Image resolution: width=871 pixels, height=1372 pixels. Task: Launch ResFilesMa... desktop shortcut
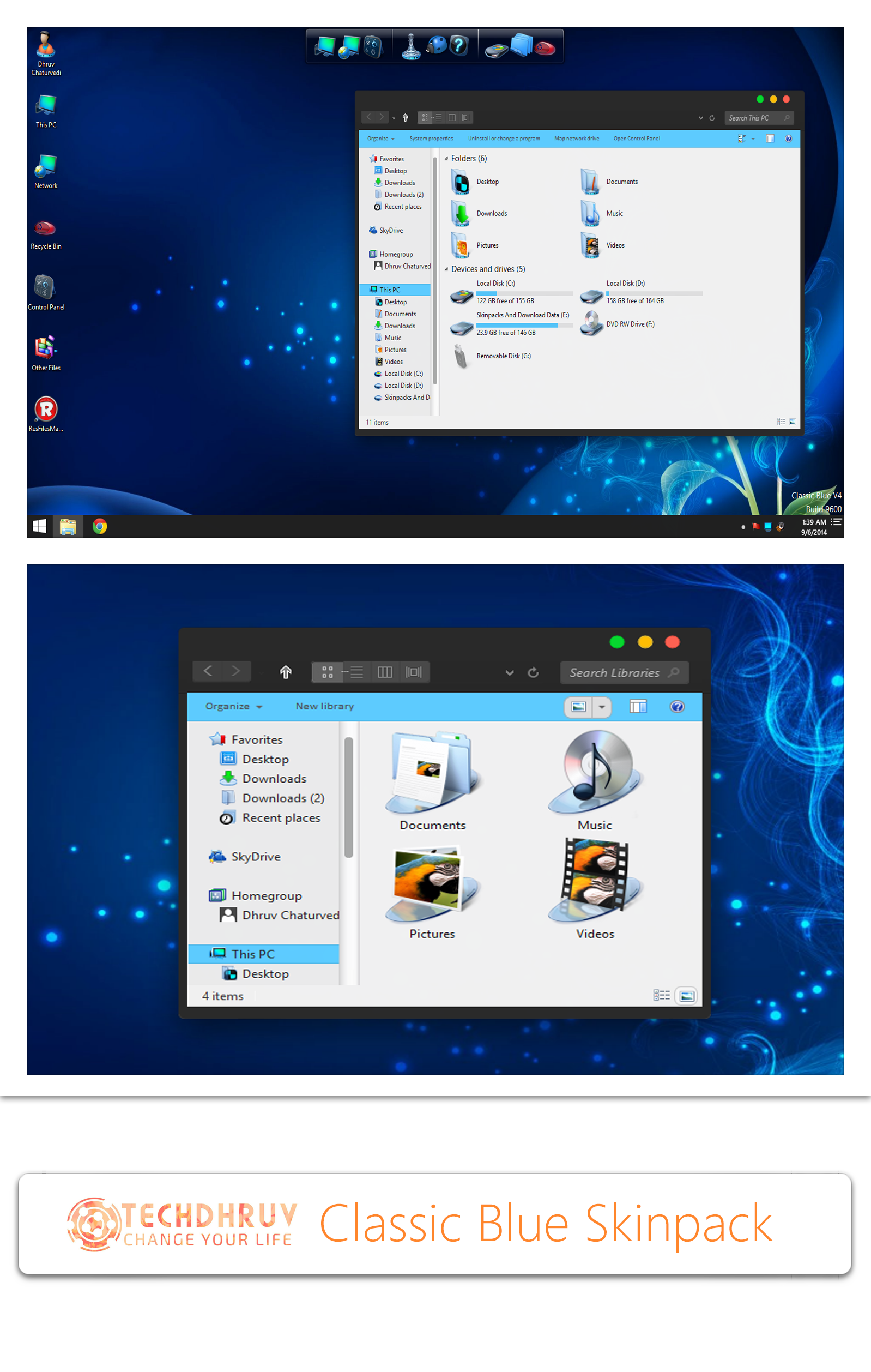point(46,414)
